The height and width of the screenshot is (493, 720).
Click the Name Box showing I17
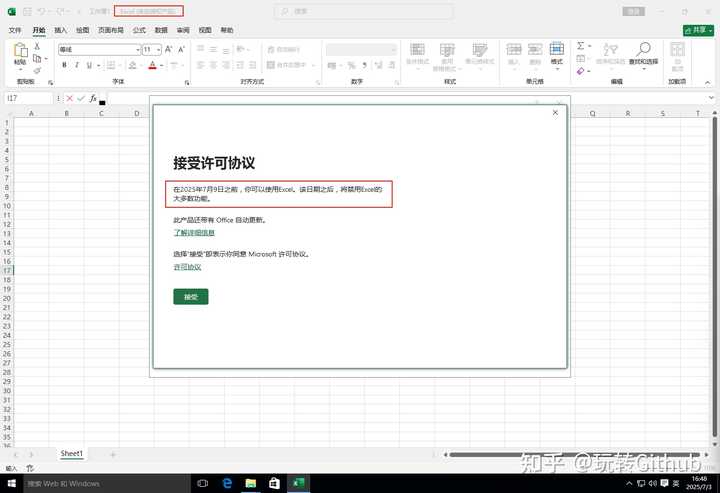pos(28,98)
